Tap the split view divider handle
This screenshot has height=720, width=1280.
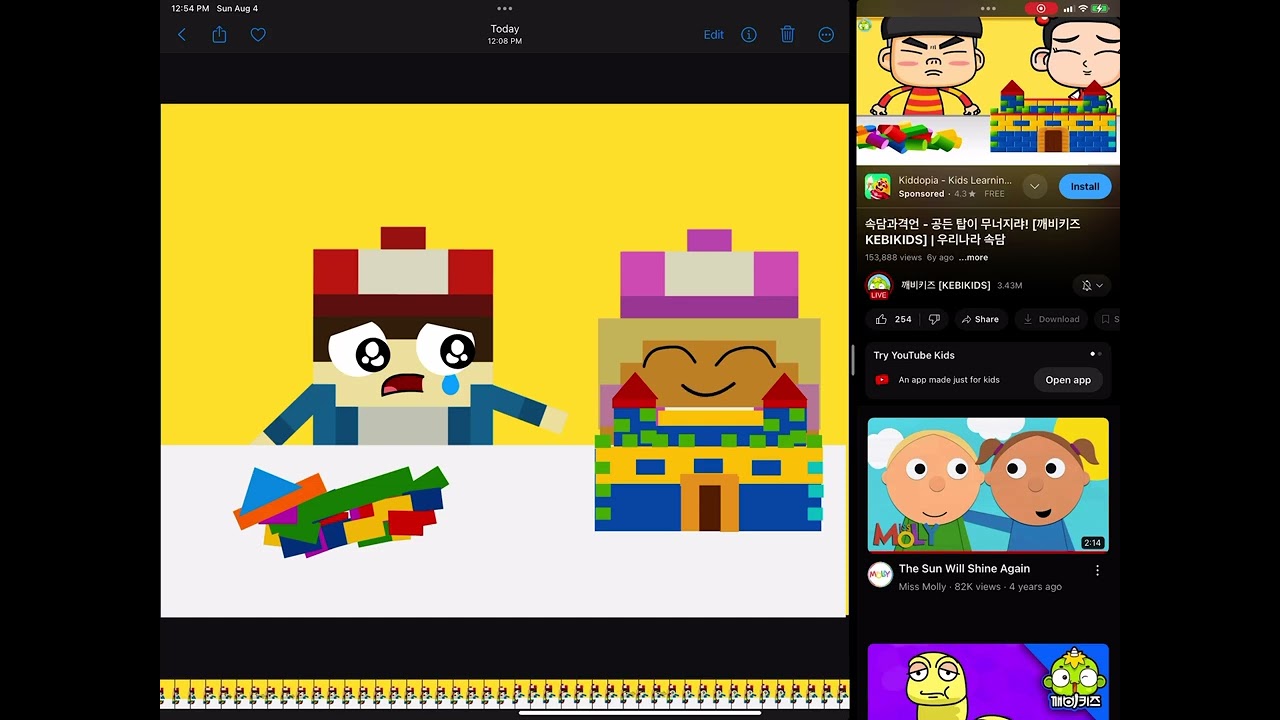point(852,360)
